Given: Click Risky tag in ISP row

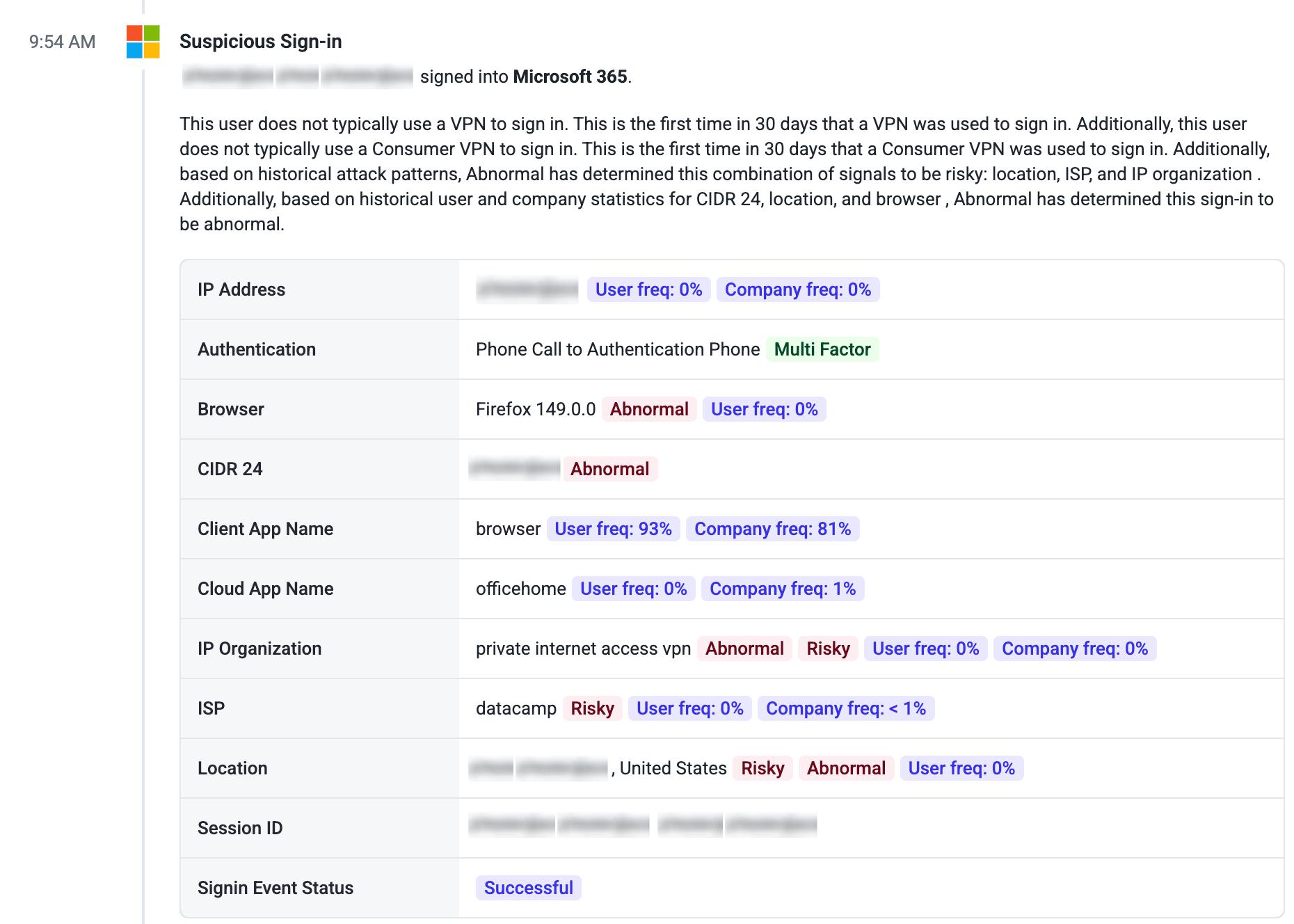Looking at the screenshot, I should pos(593,708).
